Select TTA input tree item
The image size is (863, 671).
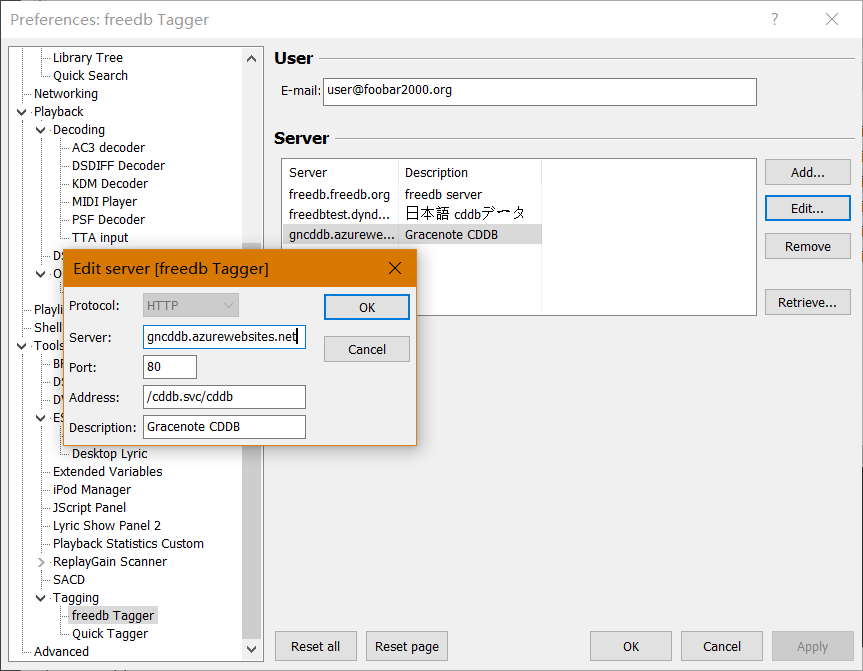tap(100, 238)
